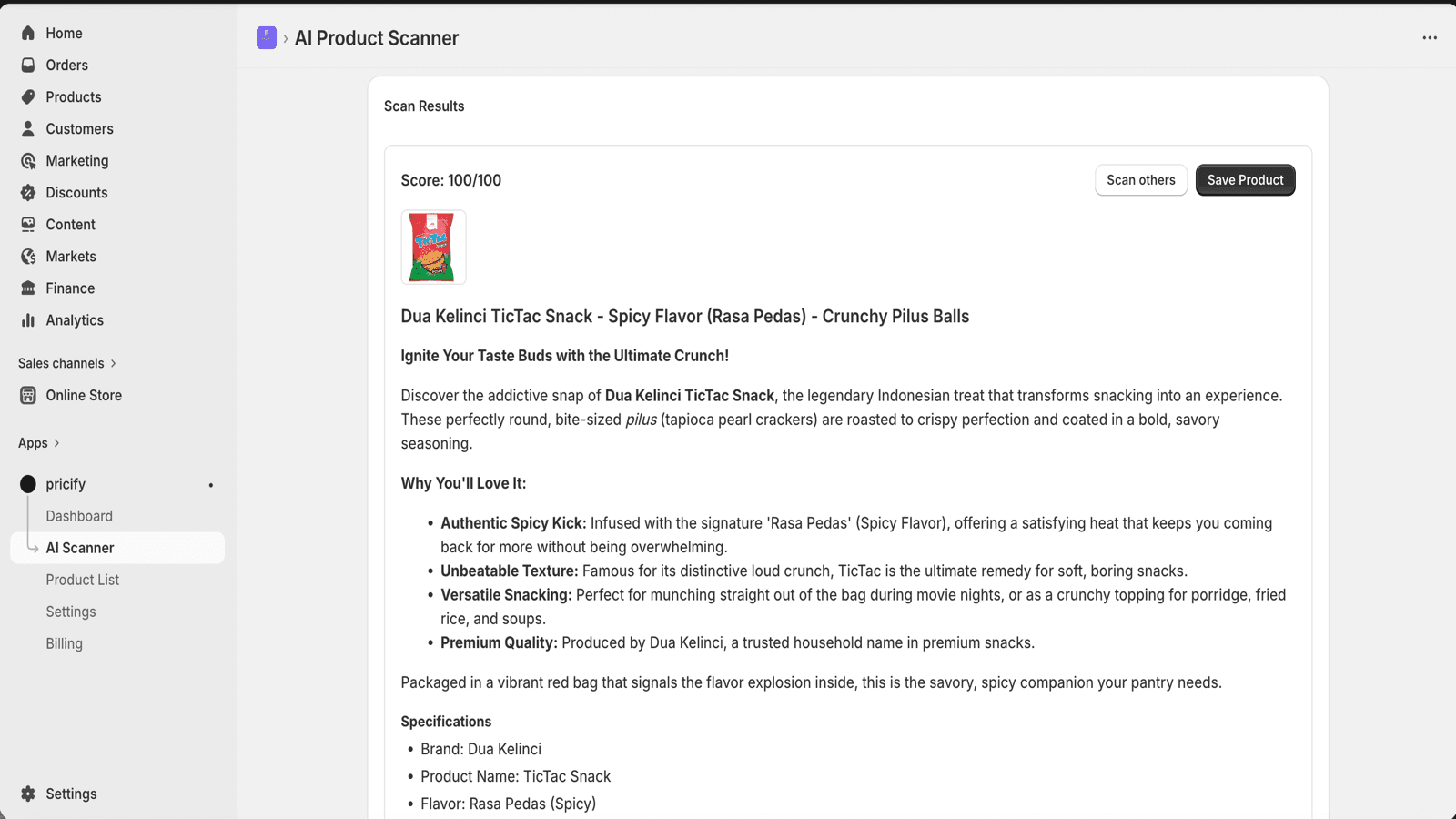
Task: Click the Brand: Dua Kelinci specification
Action: point(481,749)
